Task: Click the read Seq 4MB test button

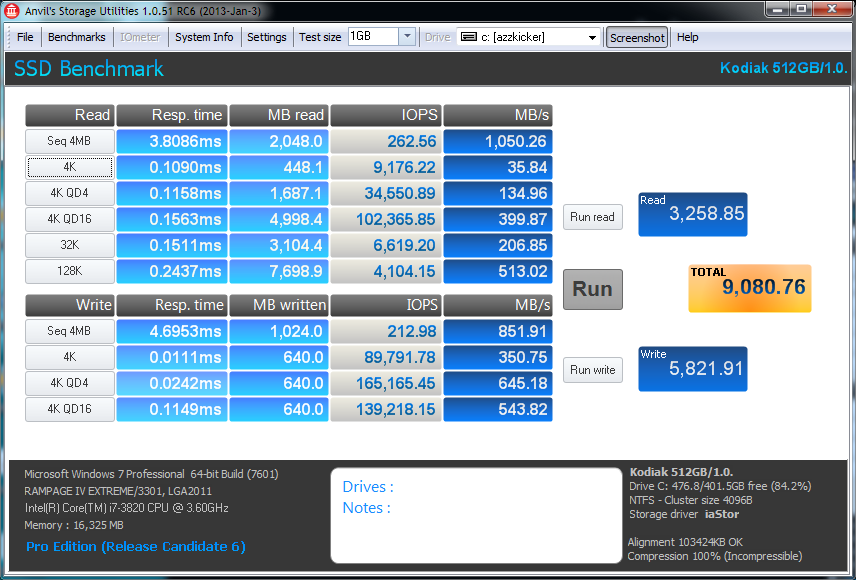Action: [70, 141]
